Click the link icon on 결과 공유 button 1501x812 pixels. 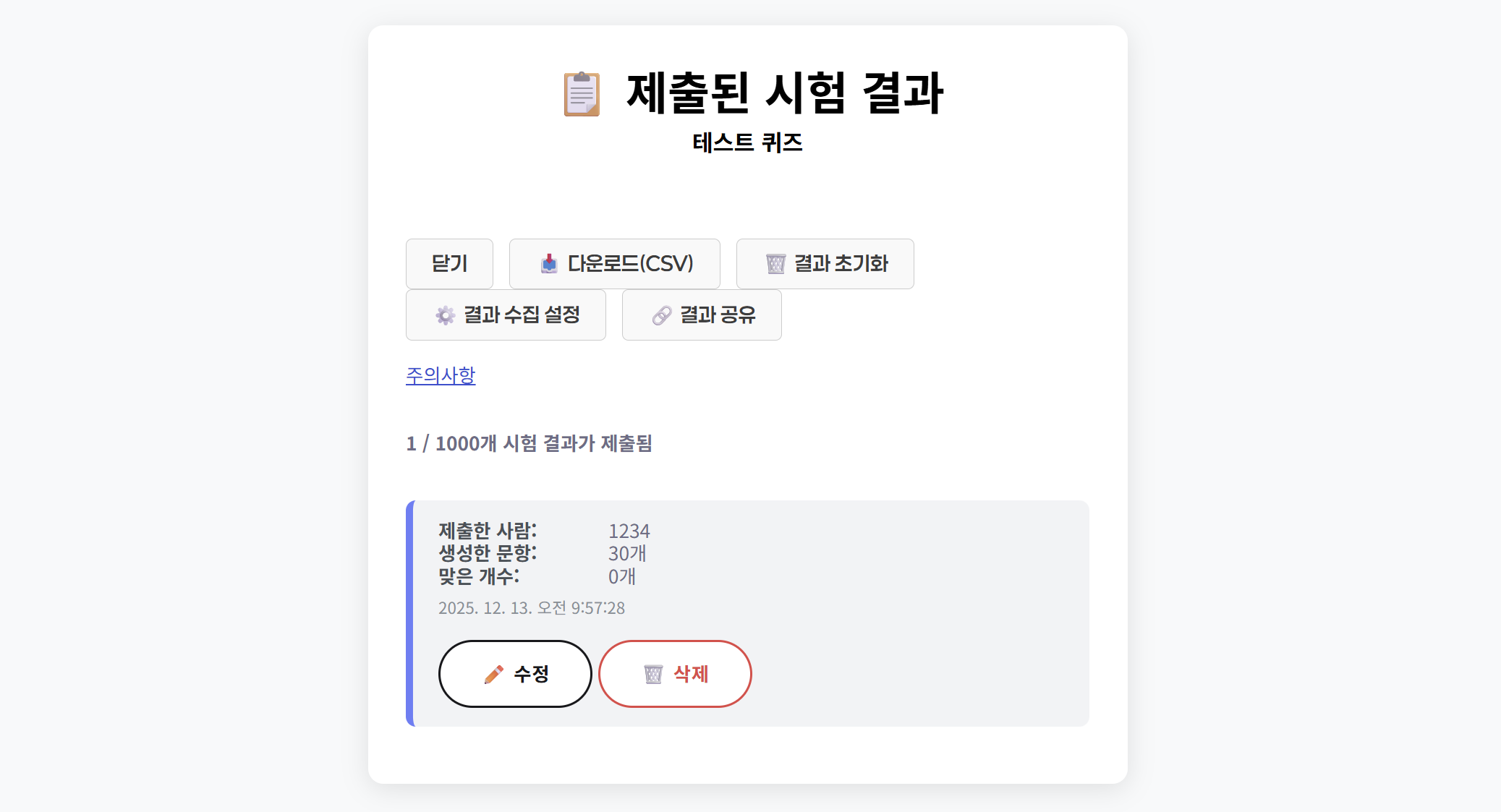coord(660,315)
